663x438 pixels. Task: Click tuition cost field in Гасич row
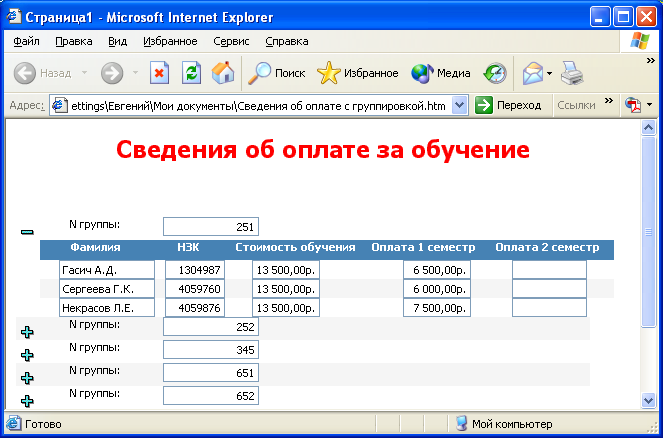tap(286, 270)
